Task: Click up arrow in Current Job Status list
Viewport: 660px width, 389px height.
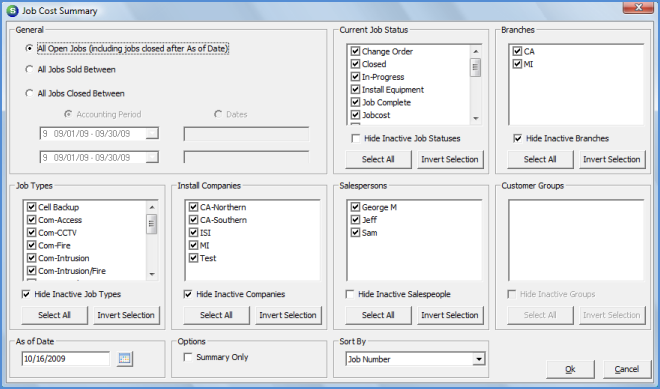Action: [476, 51]
